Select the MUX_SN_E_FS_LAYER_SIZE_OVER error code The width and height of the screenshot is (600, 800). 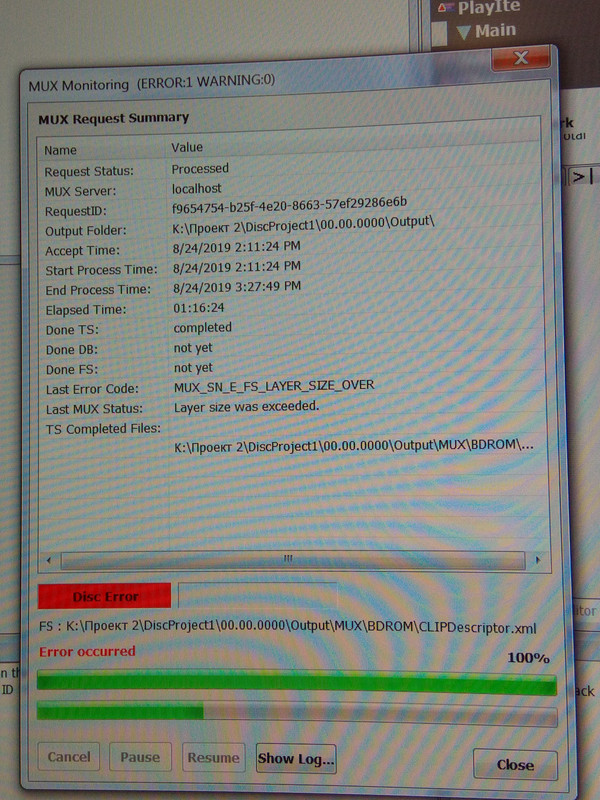274,386
